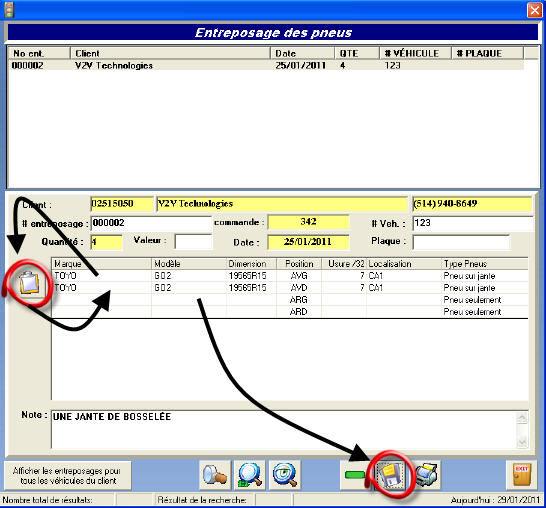Select storage row 000002 V2V Technologies

pyautogui.click(x=266, y=65)
